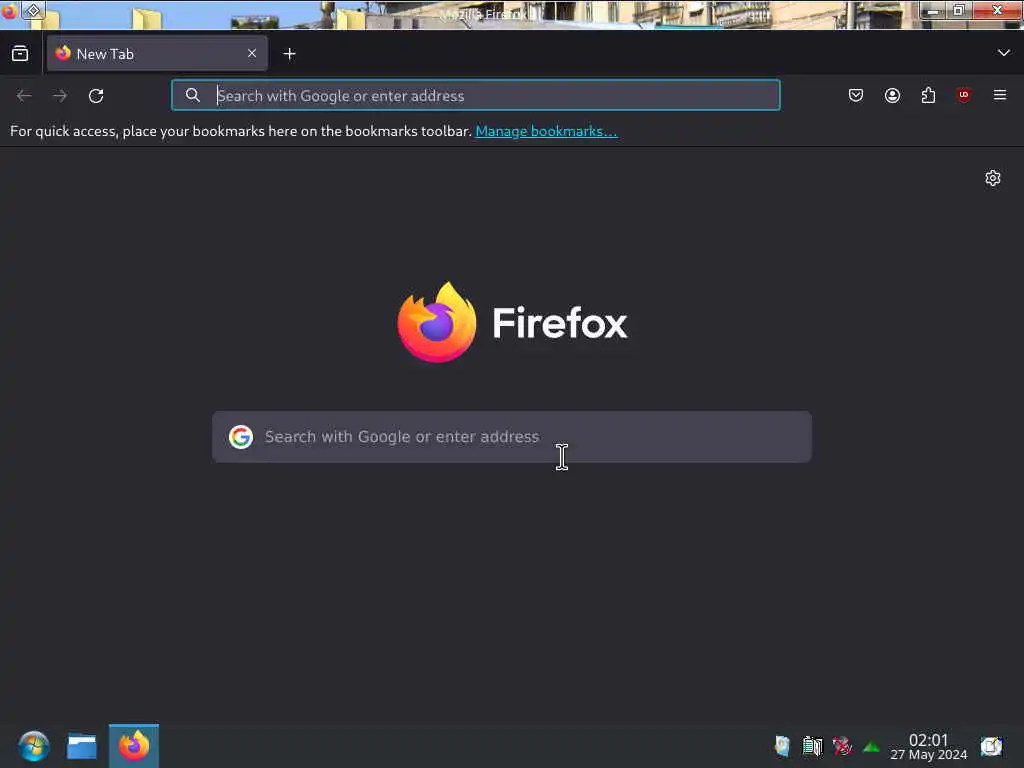
Task: Open Save to Pocket button
Action: point(856,95)
